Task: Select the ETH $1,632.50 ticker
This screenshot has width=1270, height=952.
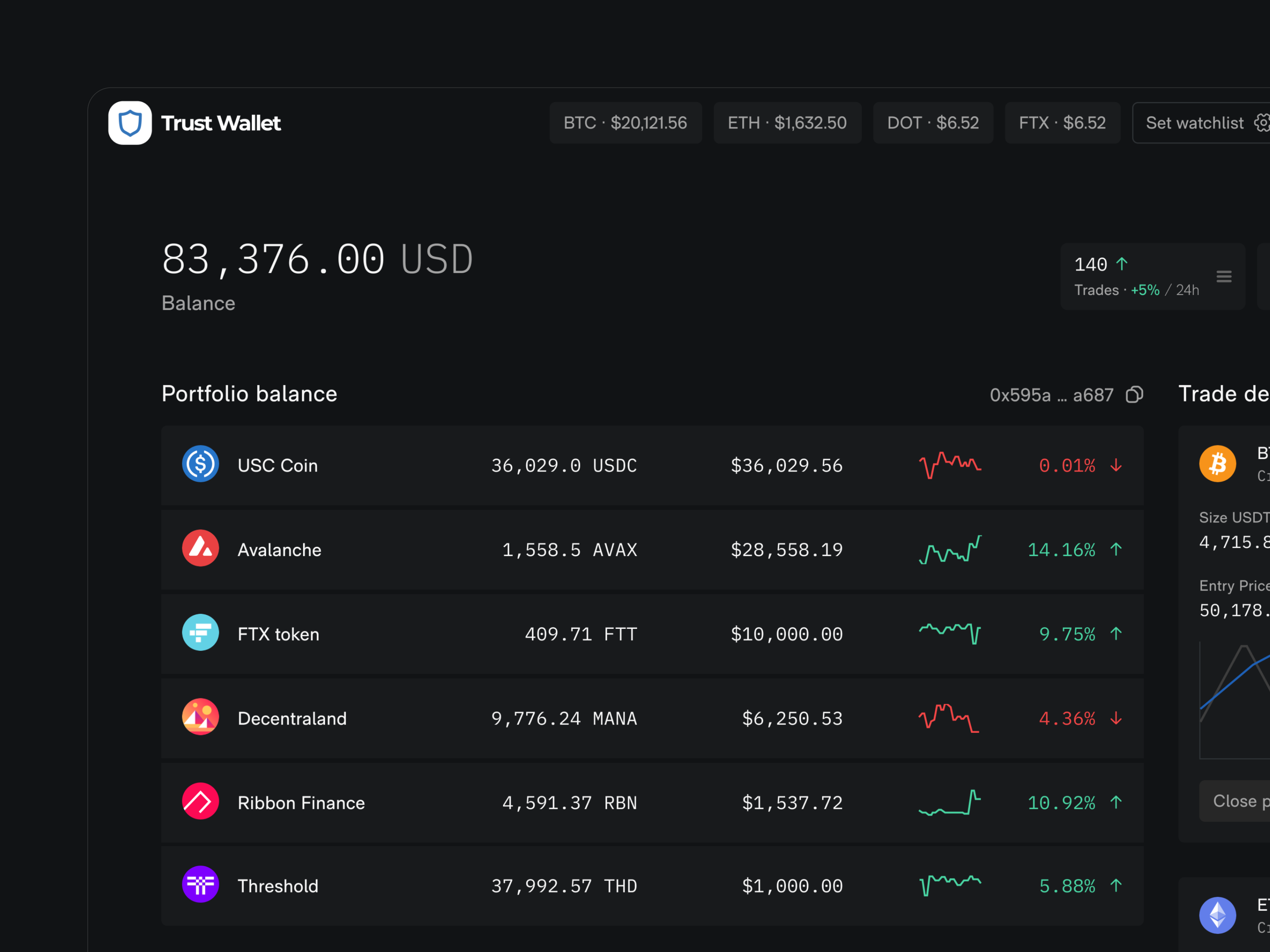Action: pos(787,122)
